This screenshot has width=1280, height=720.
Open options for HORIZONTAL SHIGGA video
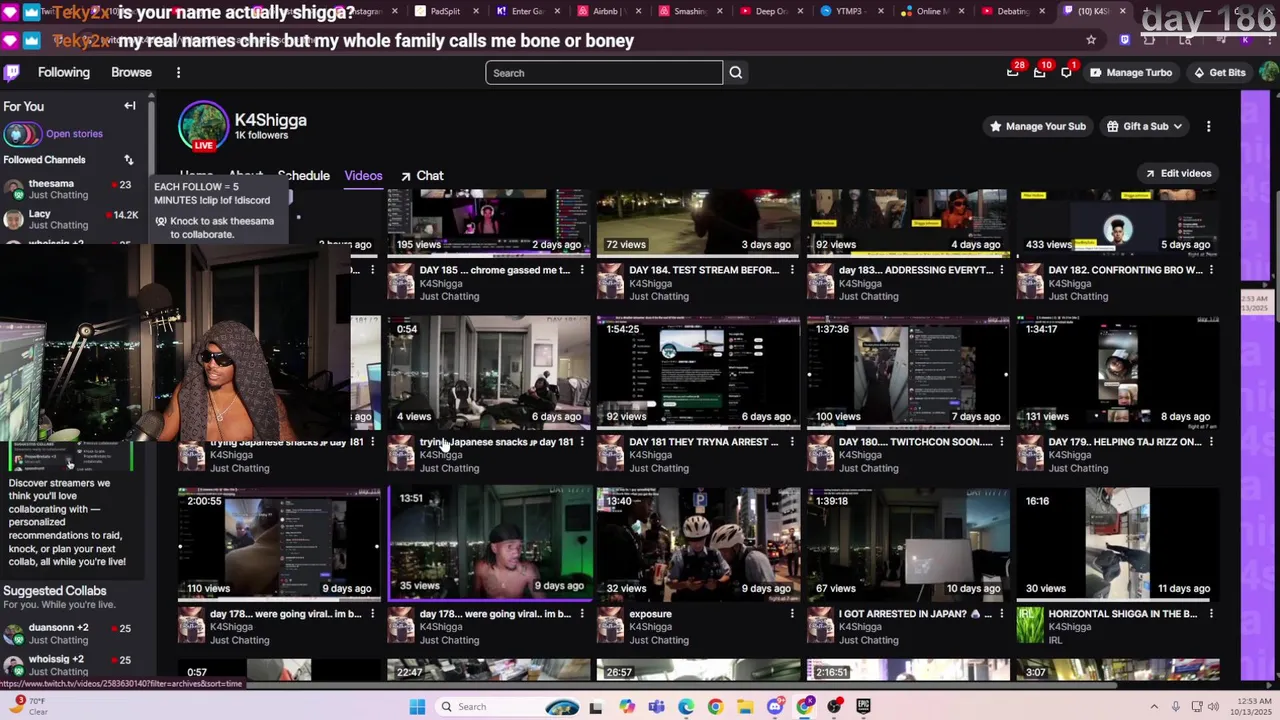coord(1211,614)
